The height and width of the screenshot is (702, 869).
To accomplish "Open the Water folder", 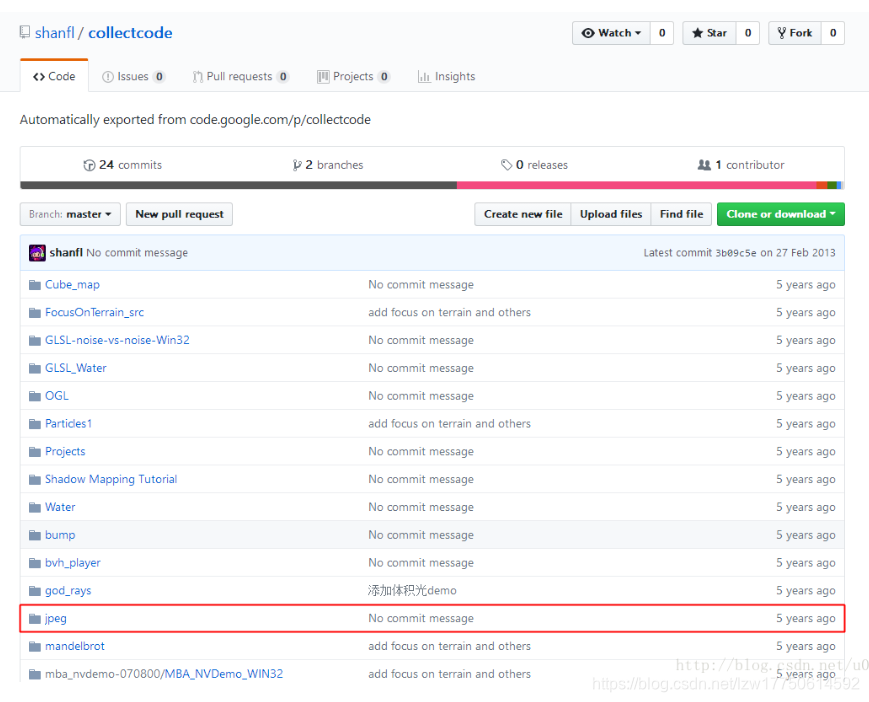I will pos(60,508).
